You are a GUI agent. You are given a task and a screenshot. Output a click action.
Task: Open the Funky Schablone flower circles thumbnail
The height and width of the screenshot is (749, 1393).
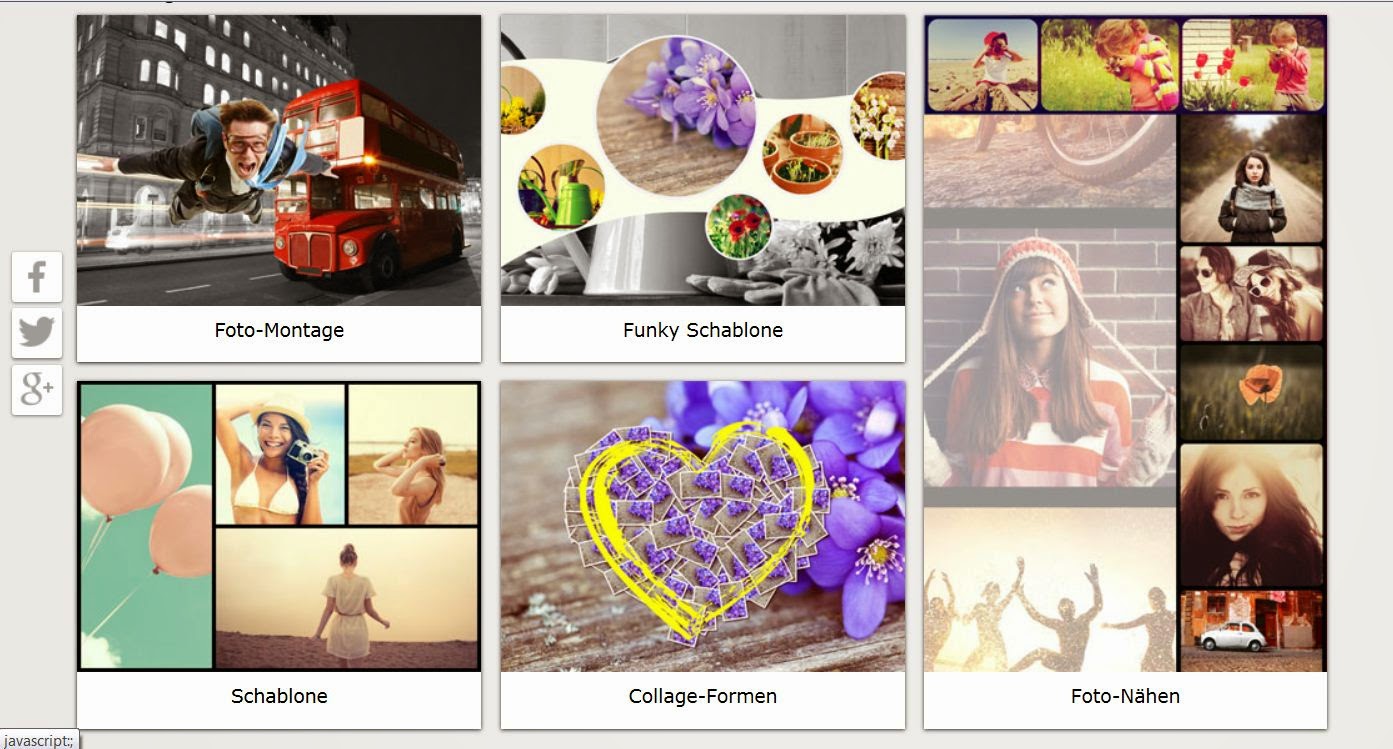coord(703,160)
